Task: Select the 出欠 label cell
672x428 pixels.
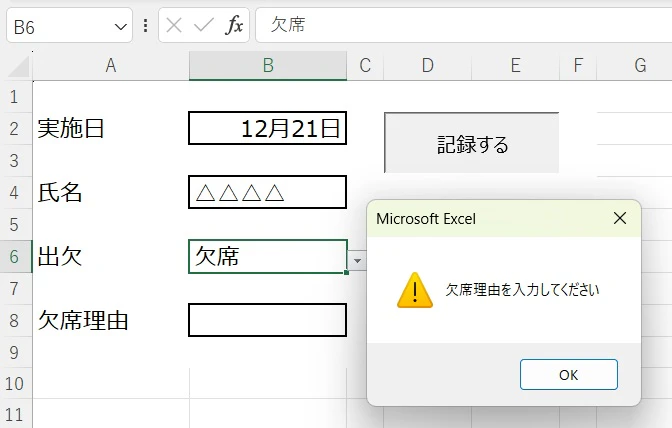Action: [111, 256]
